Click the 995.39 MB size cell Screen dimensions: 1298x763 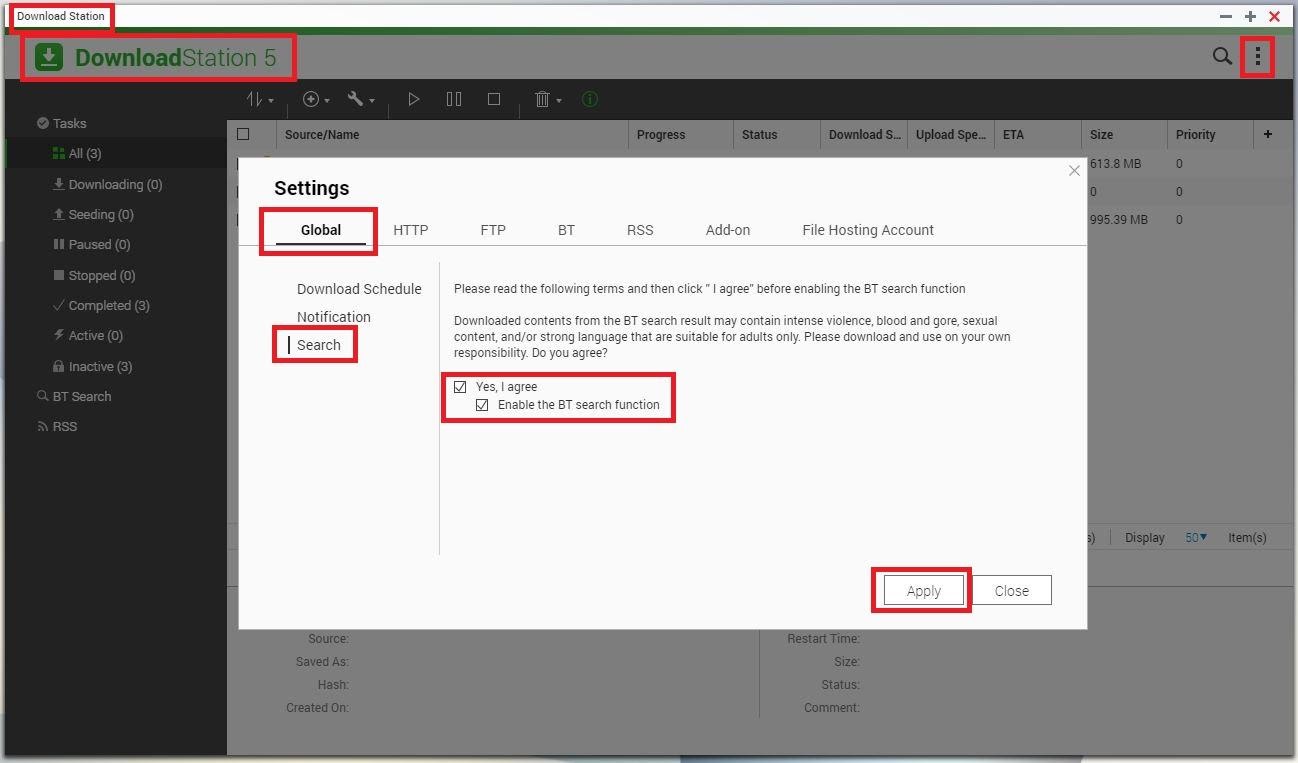click(1118, 219)
